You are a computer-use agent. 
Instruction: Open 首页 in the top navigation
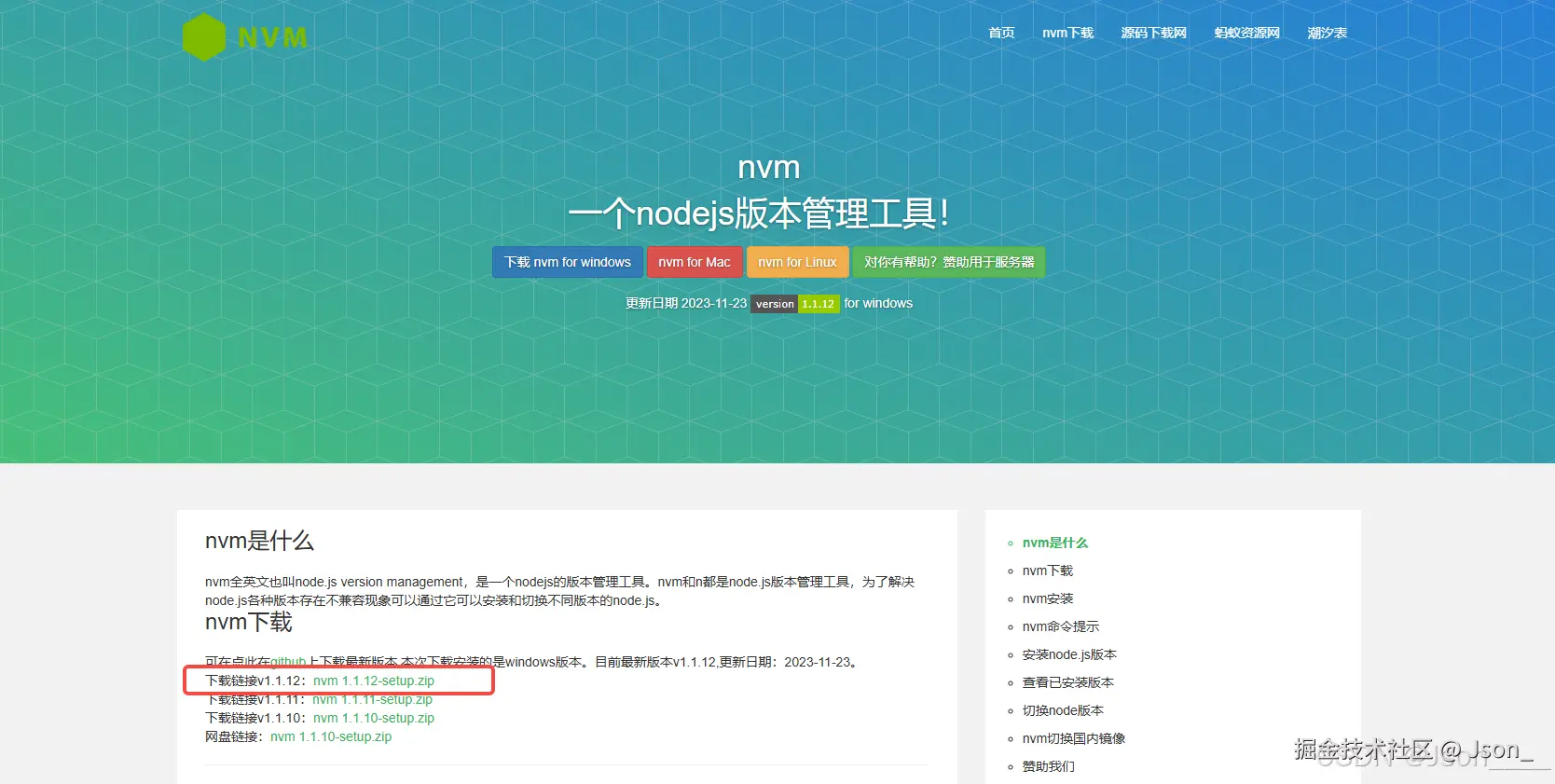pyautogui.click(x=1001, y=33)
